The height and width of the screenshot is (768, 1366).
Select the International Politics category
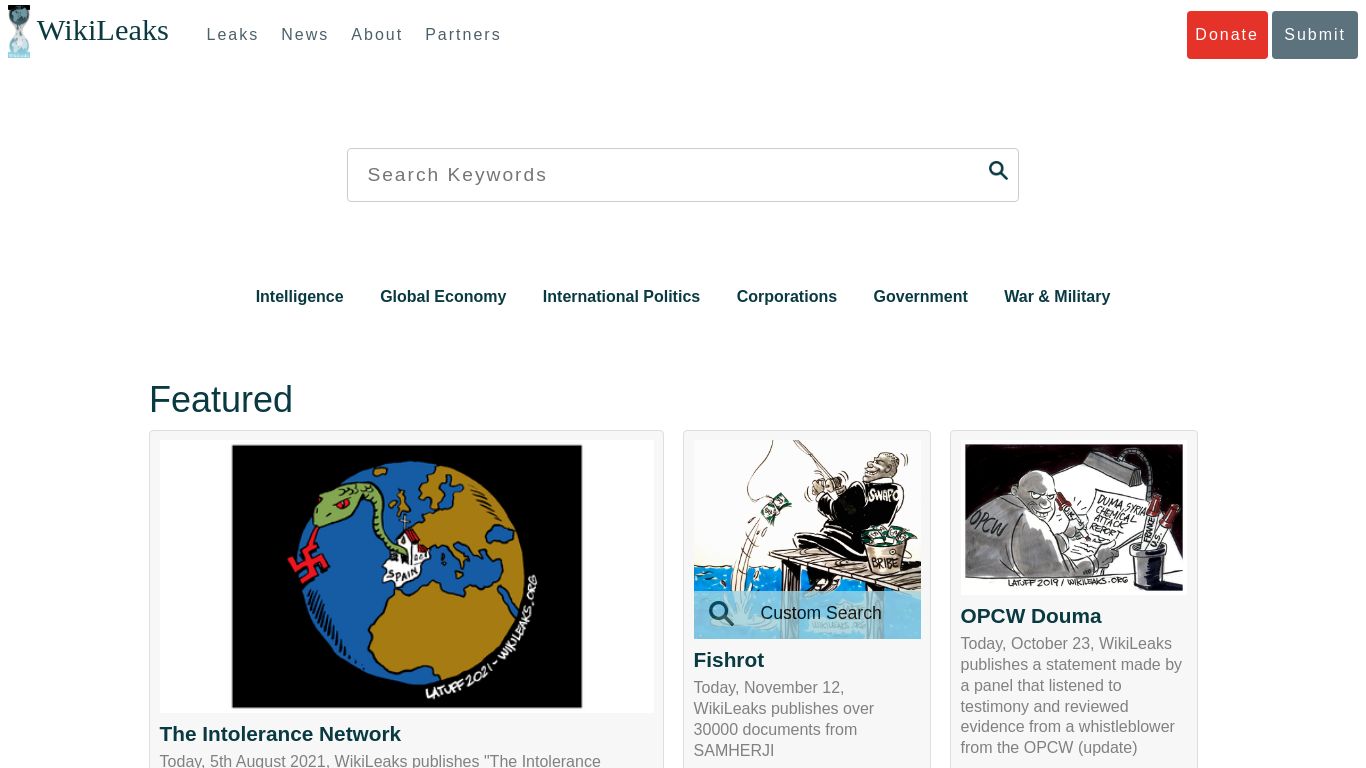[621, 297]
